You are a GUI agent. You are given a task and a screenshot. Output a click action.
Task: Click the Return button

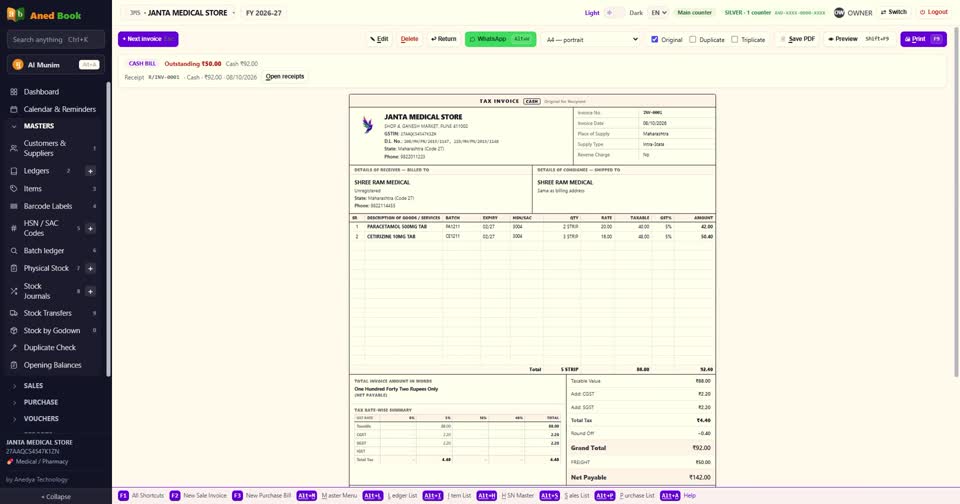(x=443, y=39)
